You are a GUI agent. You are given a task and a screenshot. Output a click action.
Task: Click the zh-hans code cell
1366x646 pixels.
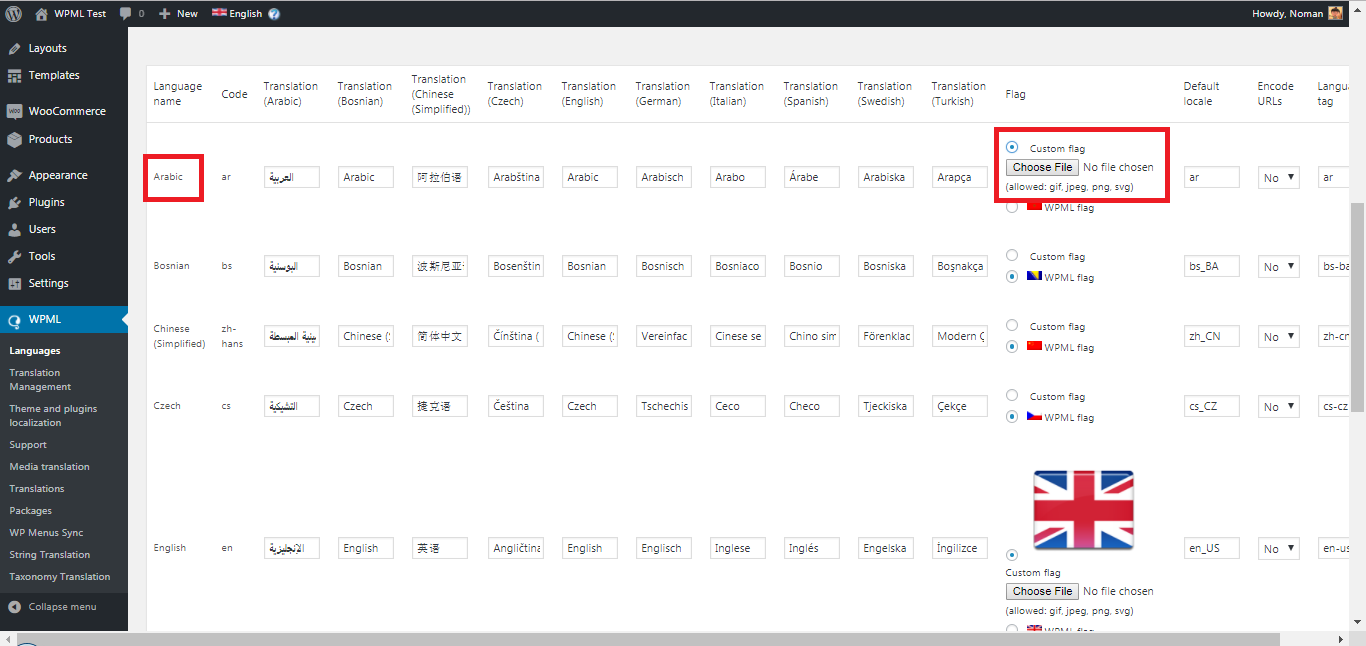[x=231, y=335]
